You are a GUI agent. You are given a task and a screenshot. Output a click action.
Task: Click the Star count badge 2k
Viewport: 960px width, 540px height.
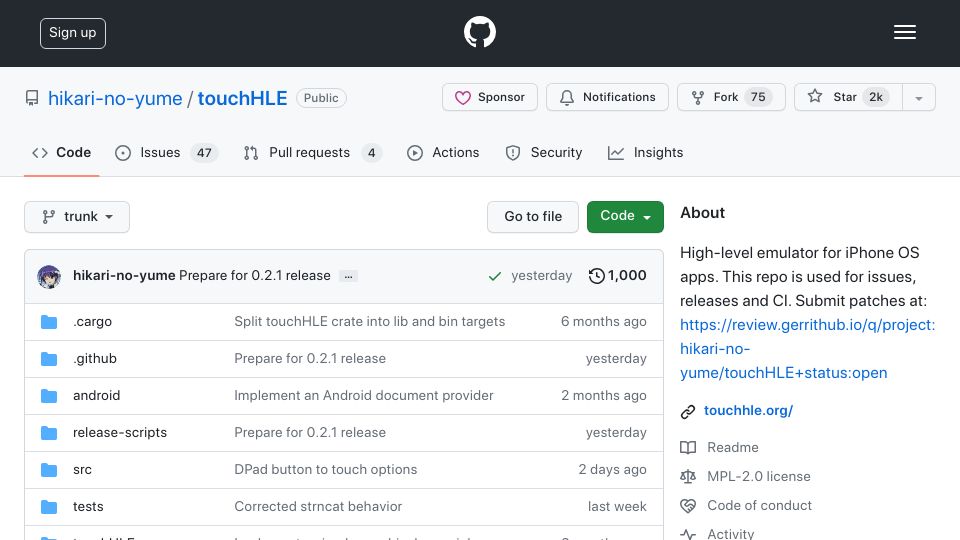876,97
